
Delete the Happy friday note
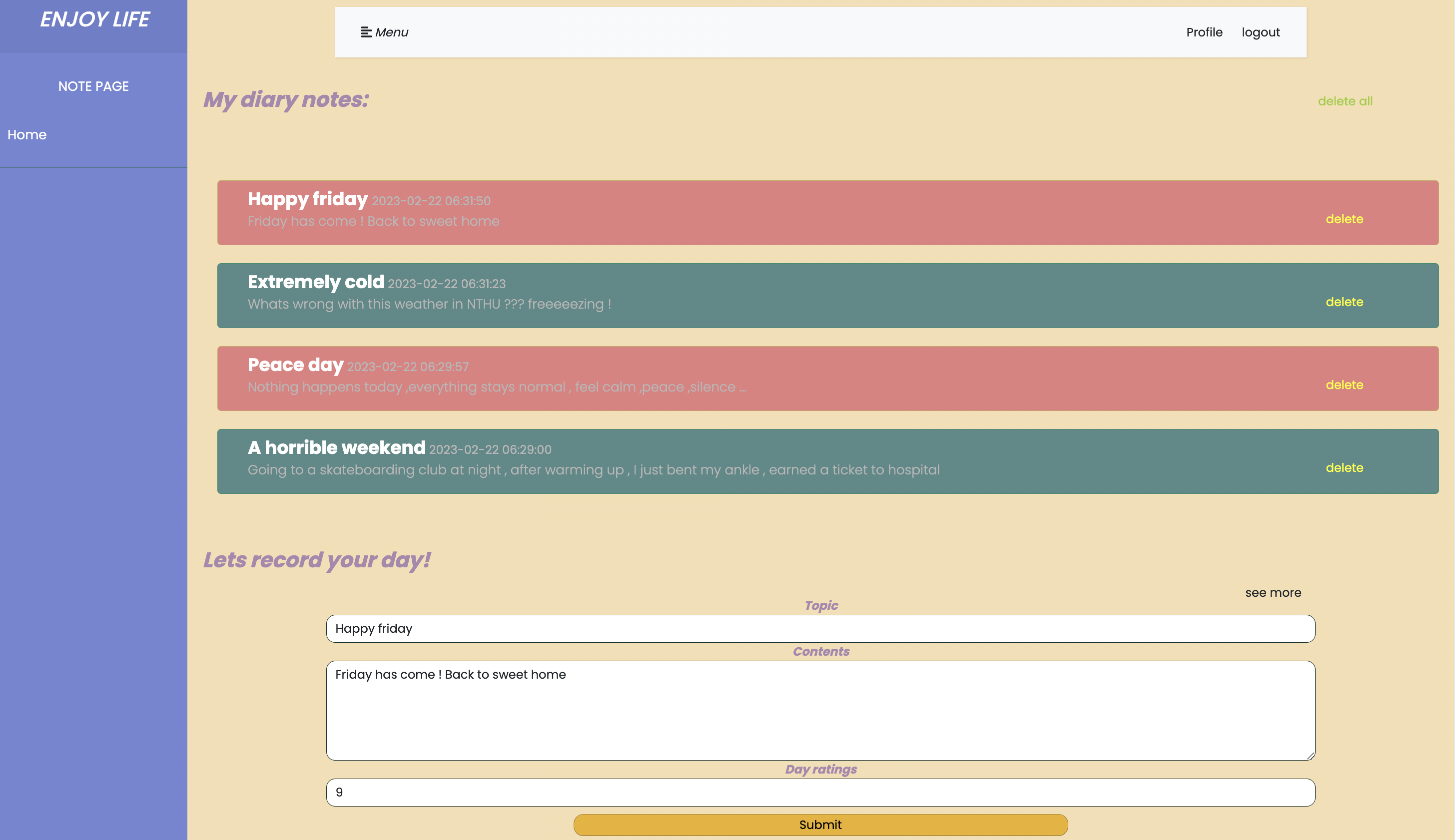[x=1344, y=219]
